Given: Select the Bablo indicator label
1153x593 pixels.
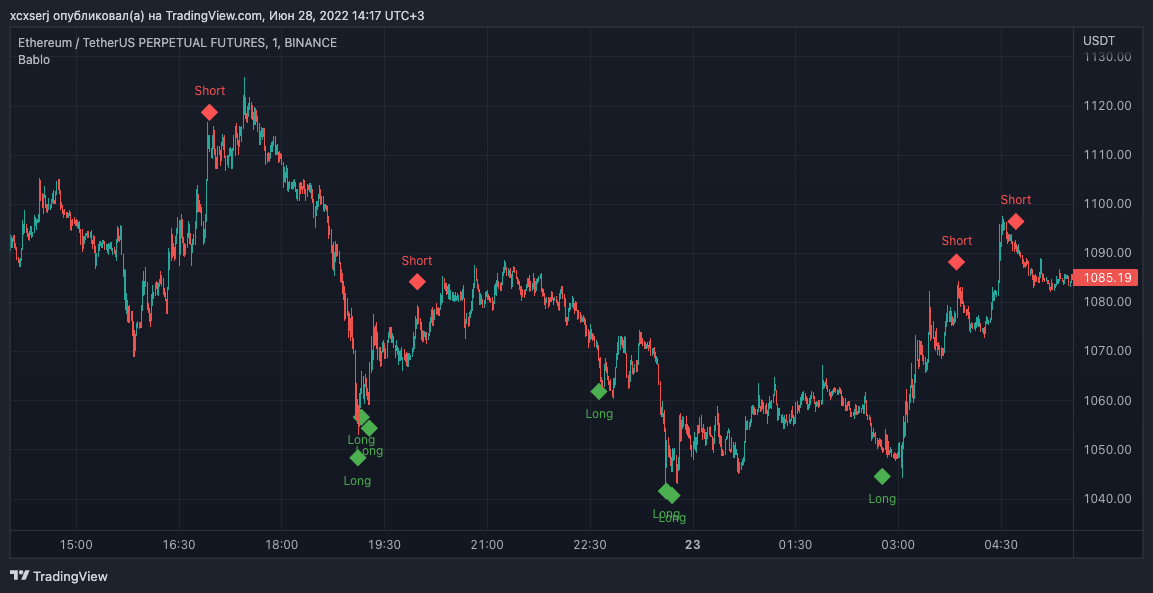Looking at the screenshot, I should point(34,60).
